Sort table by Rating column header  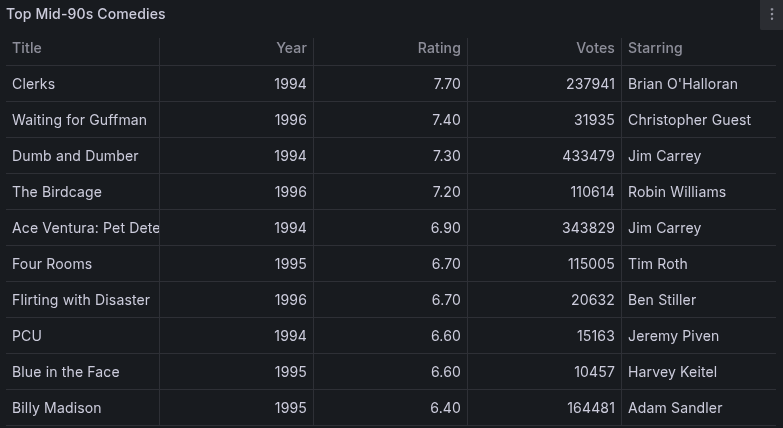pyautogui.click(x=439, y=48)
